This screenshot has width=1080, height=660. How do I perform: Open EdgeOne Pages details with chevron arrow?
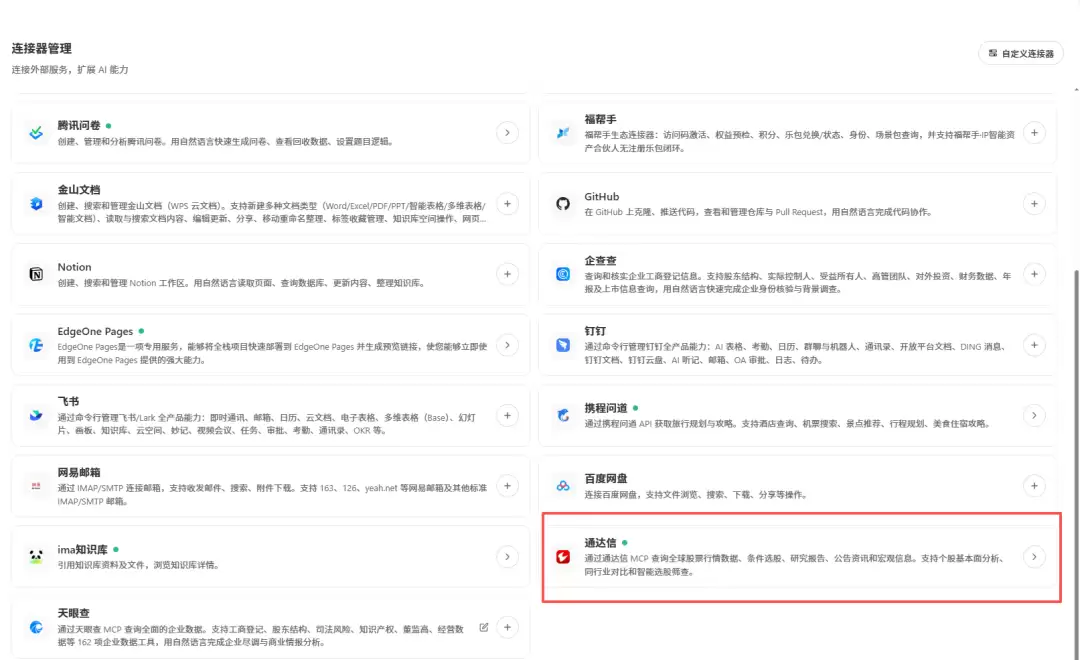coord(507,345)
